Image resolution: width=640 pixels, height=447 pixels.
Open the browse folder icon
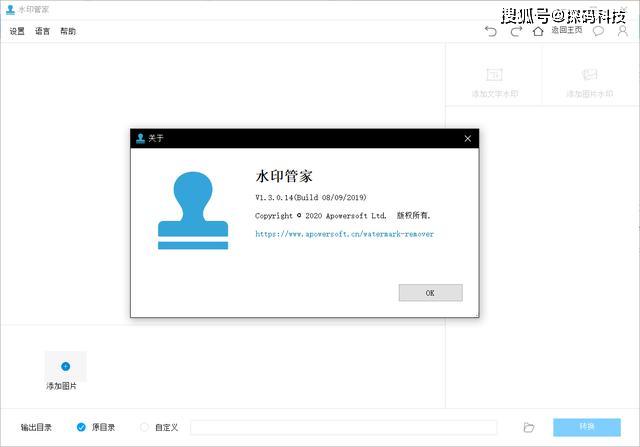(529, 427)
